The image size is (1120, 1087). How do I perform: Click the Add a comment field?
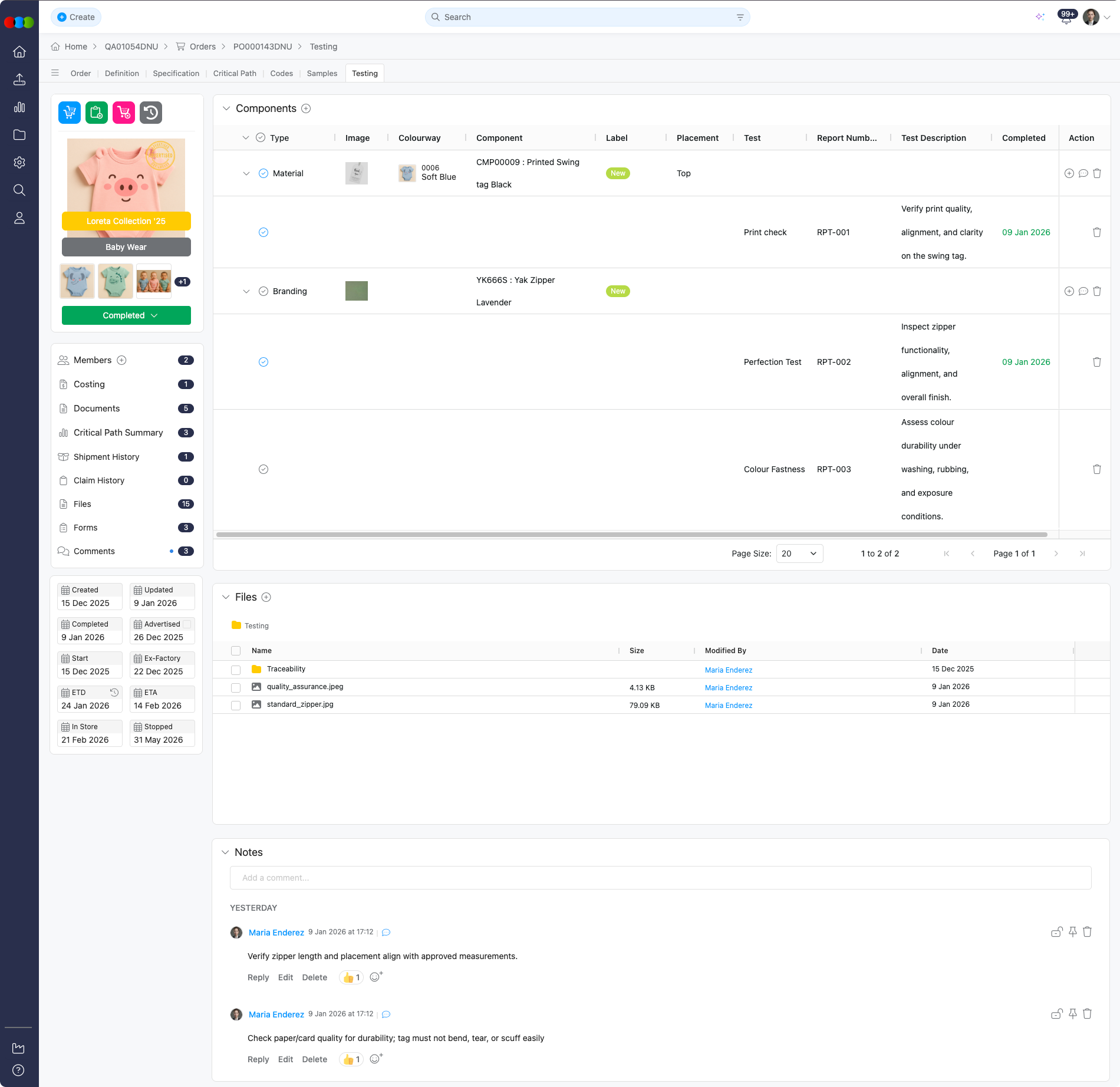click(x=660, y=878)
